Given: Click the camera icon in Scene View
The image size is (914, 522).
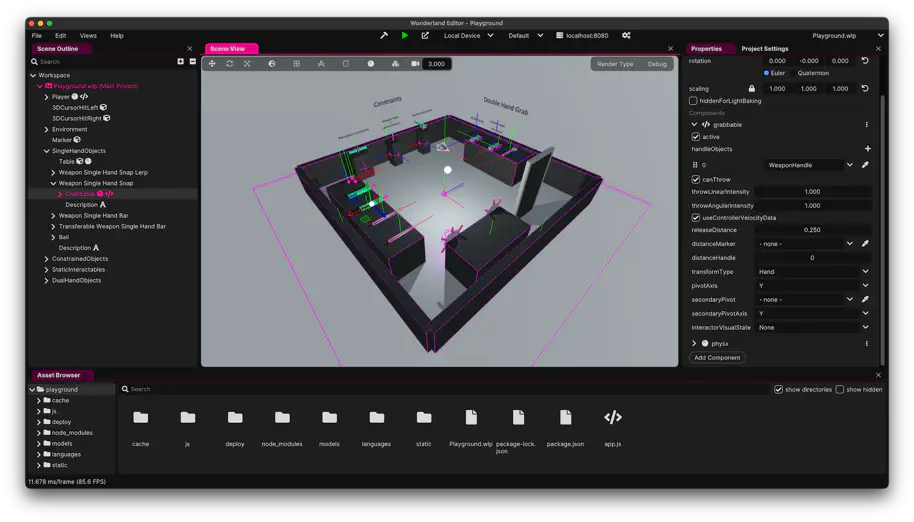Looking at the screenshot, I should 415,64.
